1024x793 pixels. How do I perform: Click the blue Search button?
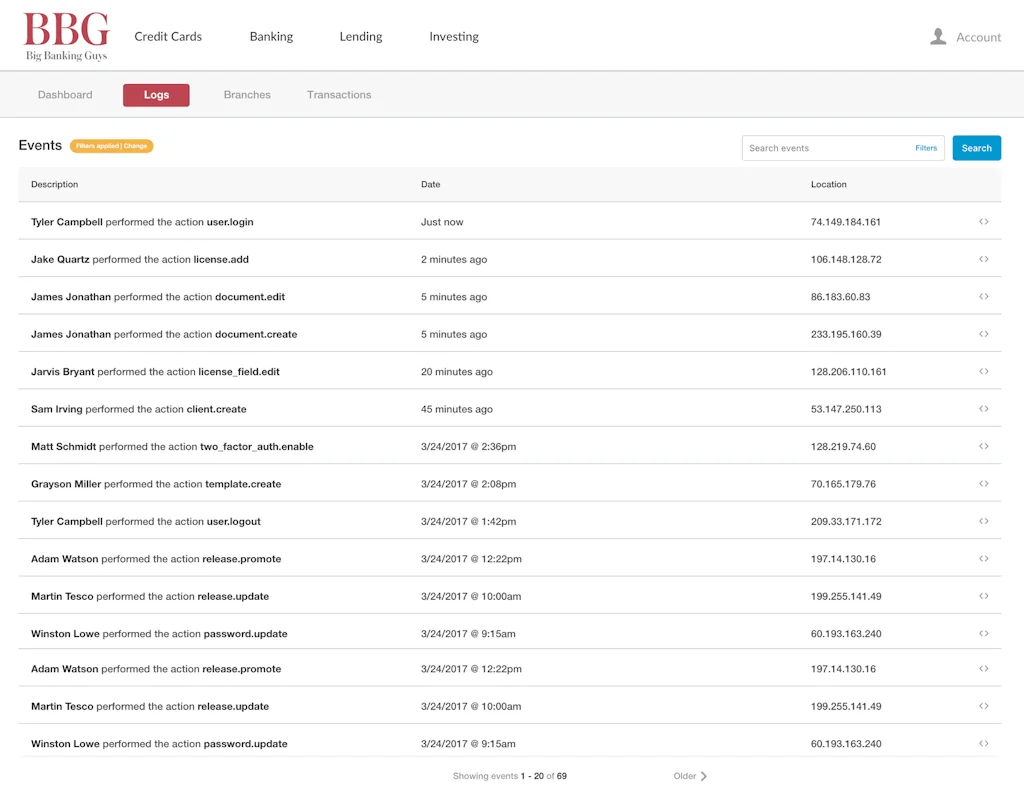[x=976, y=147]
